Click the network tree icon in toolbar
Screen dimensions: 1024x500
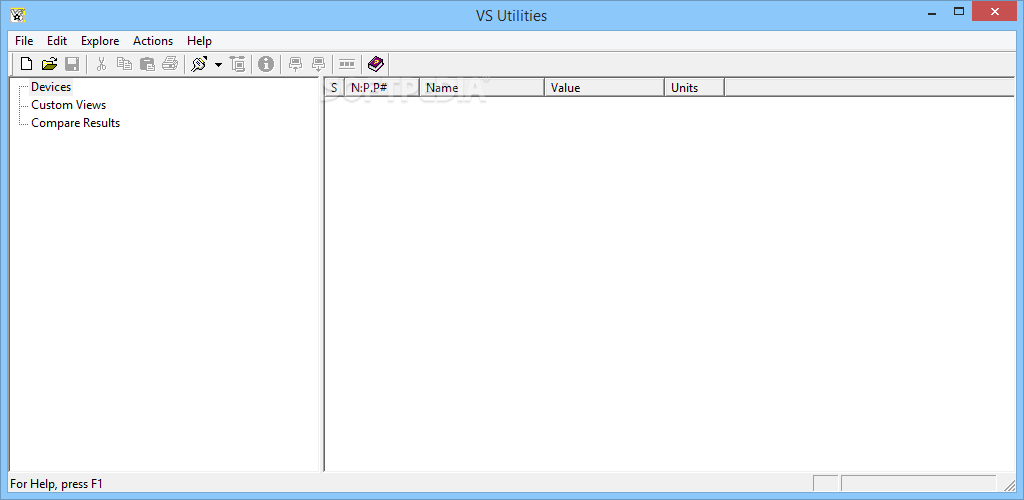238,64
